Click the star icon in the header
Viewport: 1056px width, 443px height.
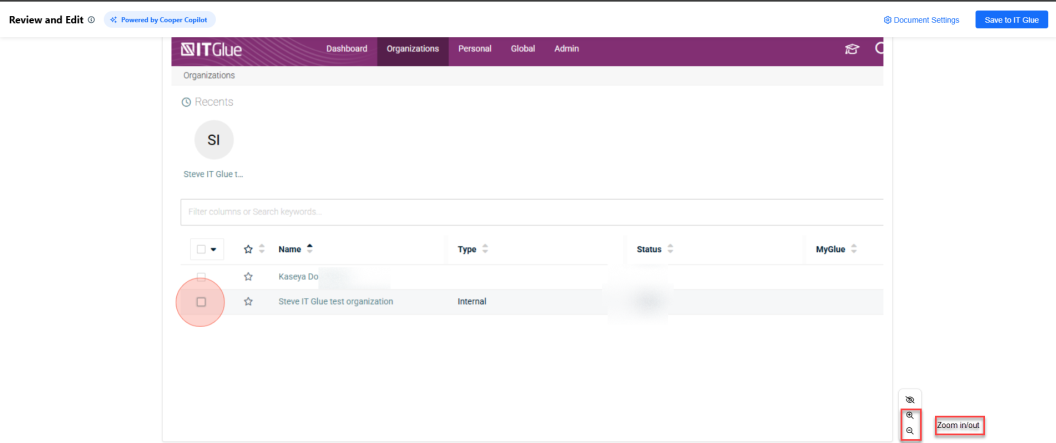pos(248,249)
